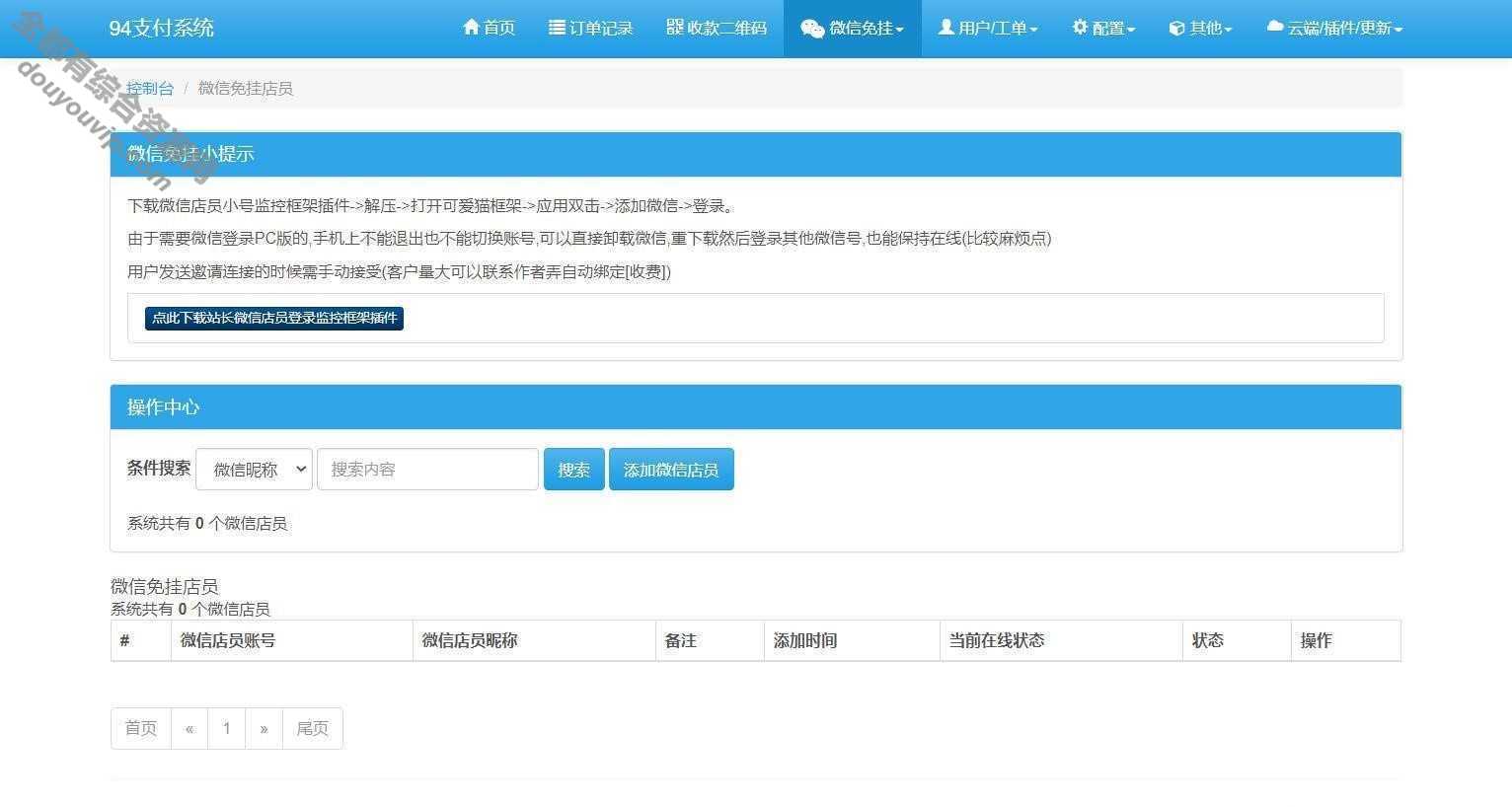Click the tip line starting 由于需要微信登录PC版的
Viewport: 1512px width, 807px height.
(589, 239)
